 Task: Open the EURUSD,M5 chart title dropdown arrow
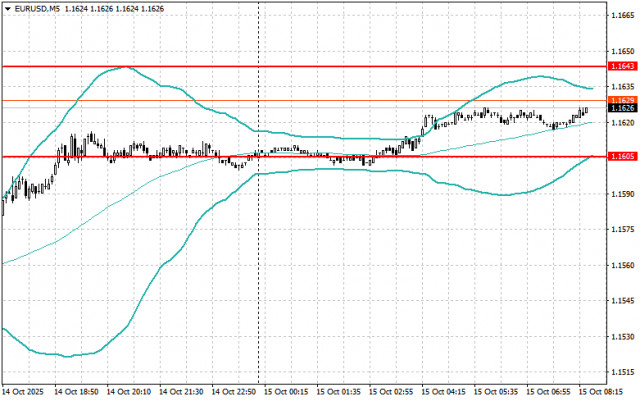[7, 9]
